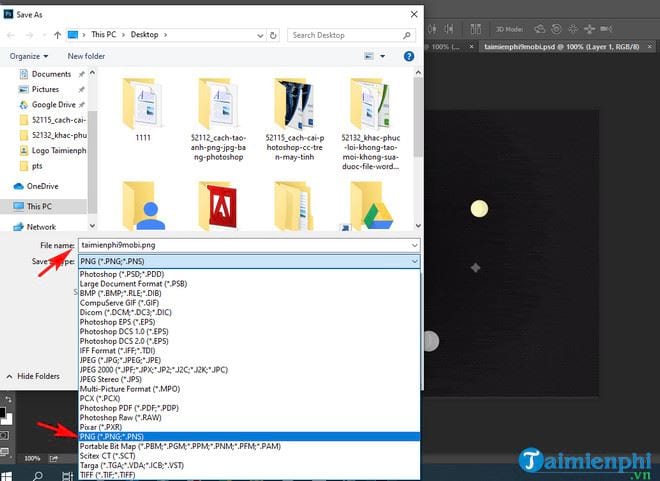
Task: Expand the address bar history dropdown
Action: pyautogui.click(x=261, y=36)
